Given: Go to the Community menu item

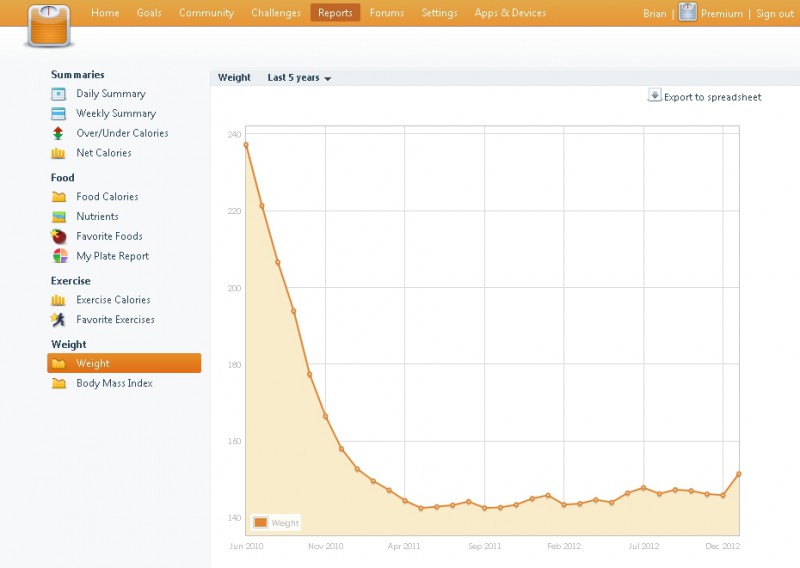Looking at the screenshot, I should (206, 13).
